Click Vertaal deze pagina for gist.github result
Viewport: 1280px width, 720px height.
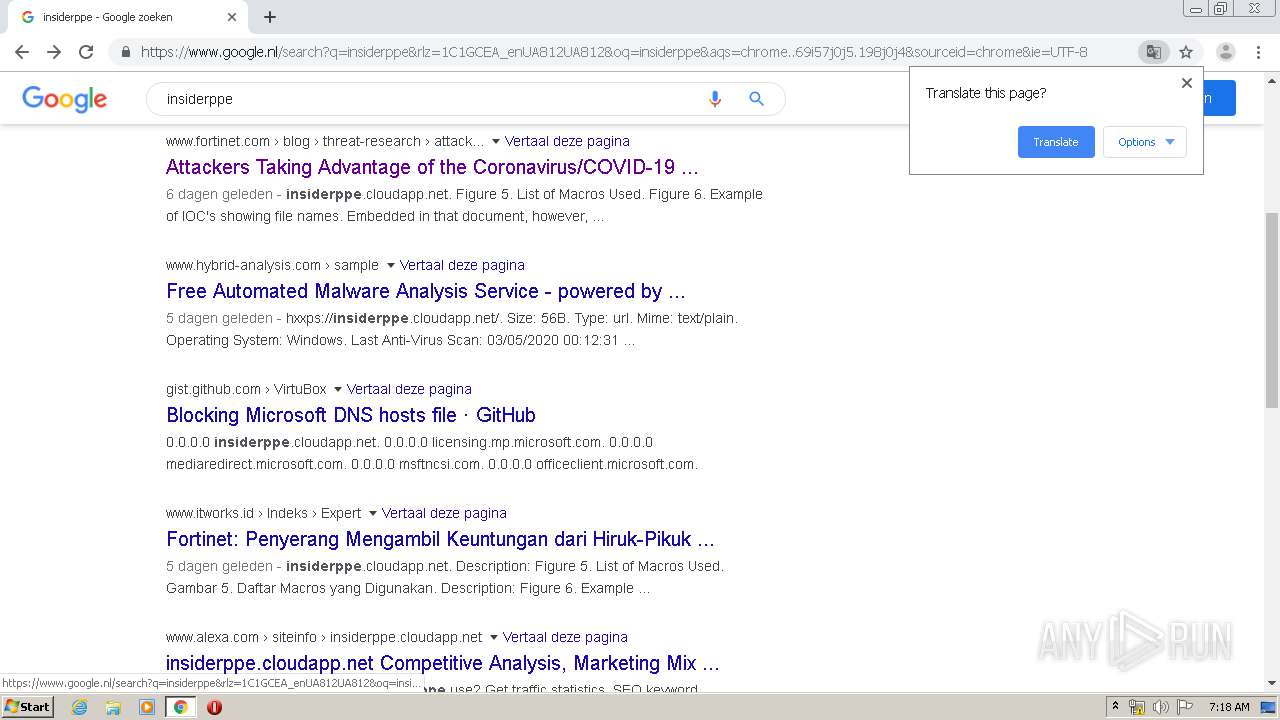click(x=409, y=389)
